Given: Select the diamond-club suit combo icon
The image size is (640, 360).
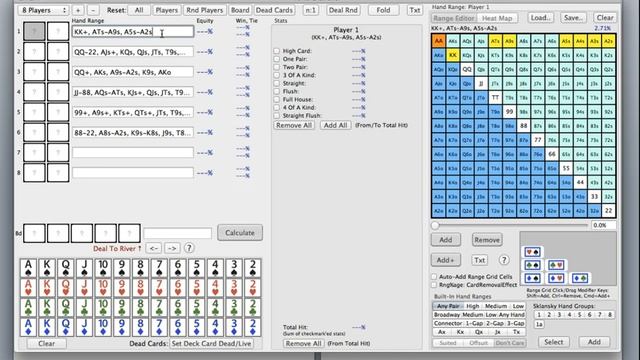Looking at the screenshot, I should click(580, 278).
